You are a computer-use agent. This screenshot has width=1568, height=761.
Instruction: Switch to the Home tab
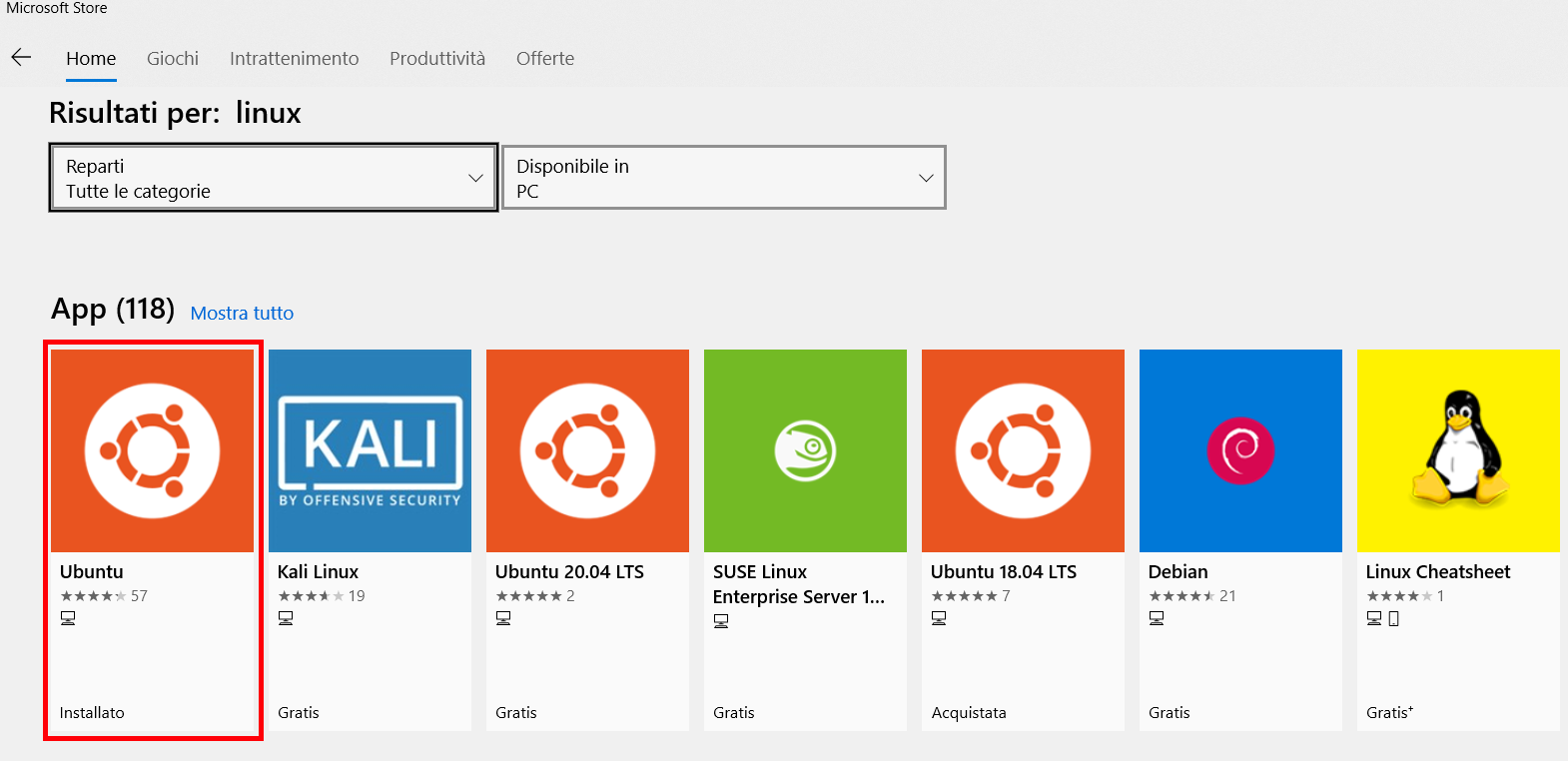pyautogui.click(x=91, y=59)
